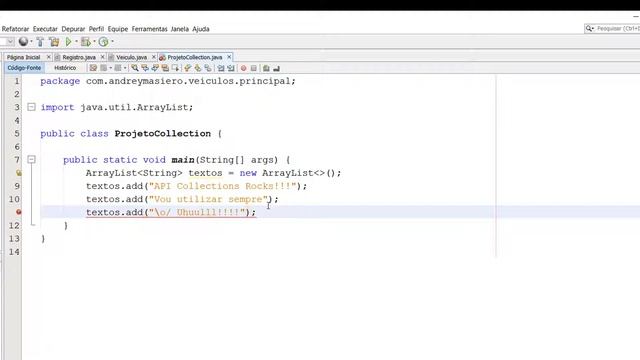
Task: Stop macro recording with gray square icon
Action: coord(253,68)
